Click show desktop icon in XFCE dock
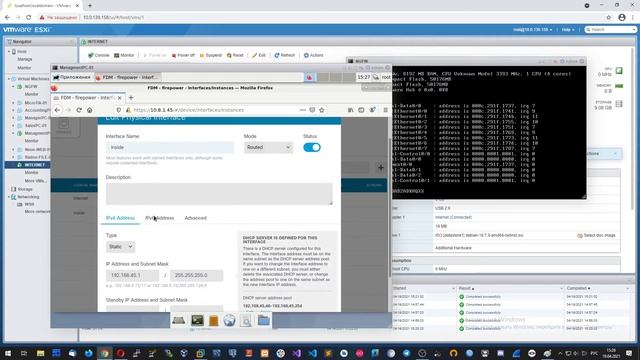The width and height of the screenshot is (640, 360). 178,320
